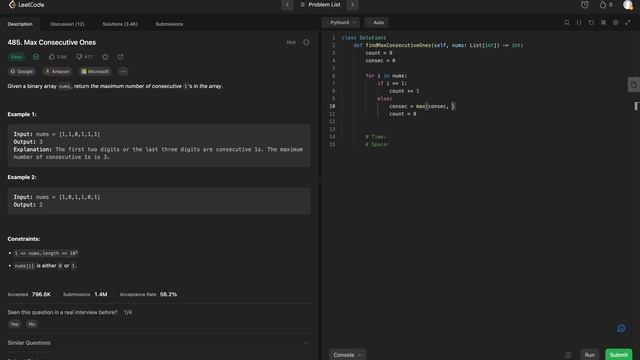This screenshot has width=640, height=360.
Task: Open the testcase panel icon beside Run
Action: click(x=568, y=355)
